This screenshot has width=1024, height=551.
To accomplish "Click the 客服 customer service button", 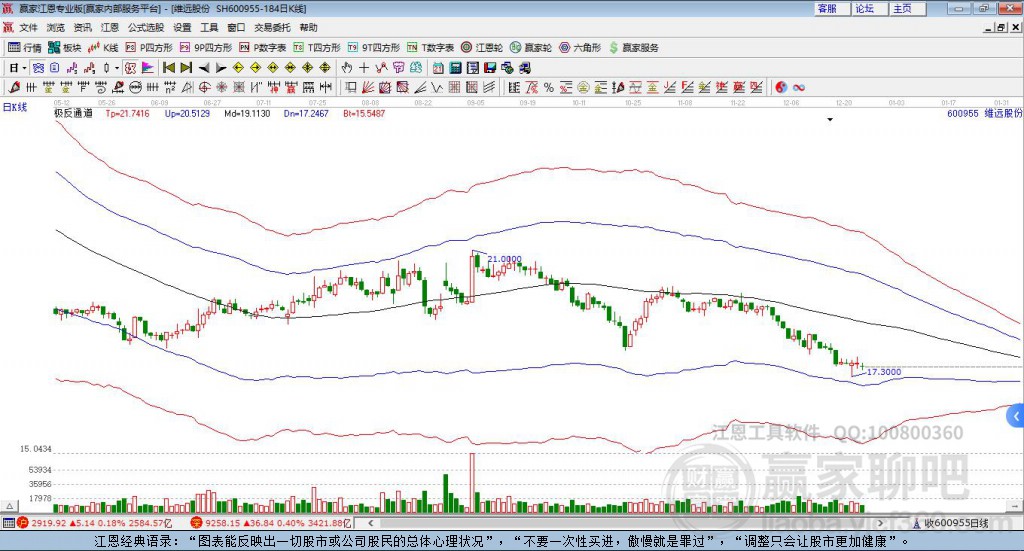I will (x=827, y=8).
